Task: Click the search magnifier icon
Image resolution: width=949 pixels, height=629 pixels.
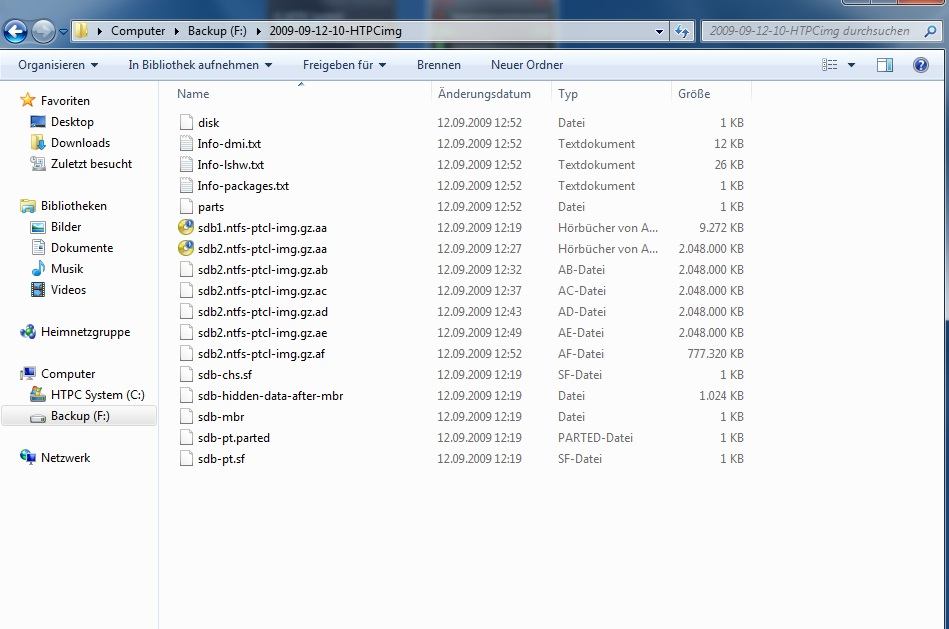Action: click(x=930, y=31)
